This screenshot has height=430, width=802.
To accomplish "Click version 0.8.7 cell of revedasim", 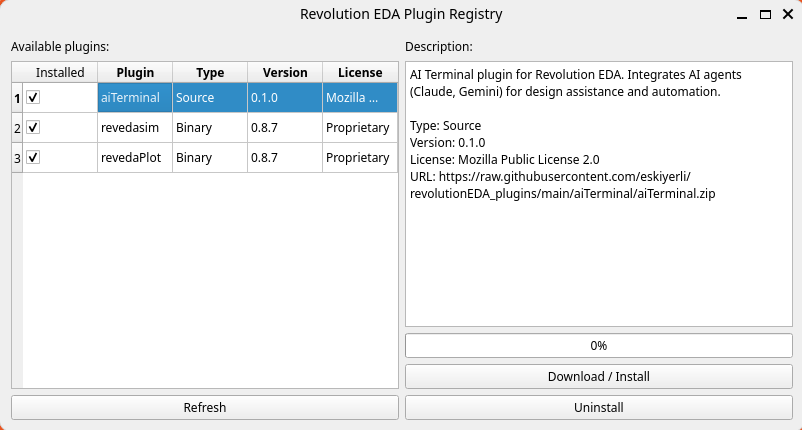I will point(285,127).
